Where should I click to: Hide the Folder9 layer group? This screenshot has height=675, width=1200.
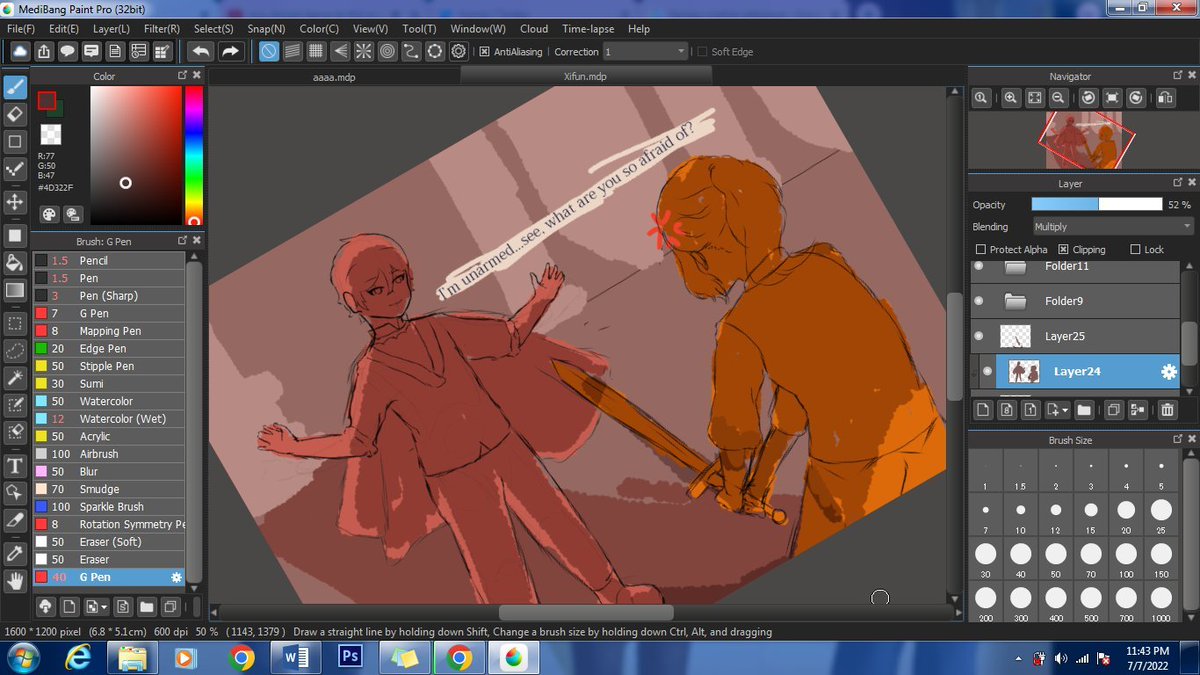point(979,301)
